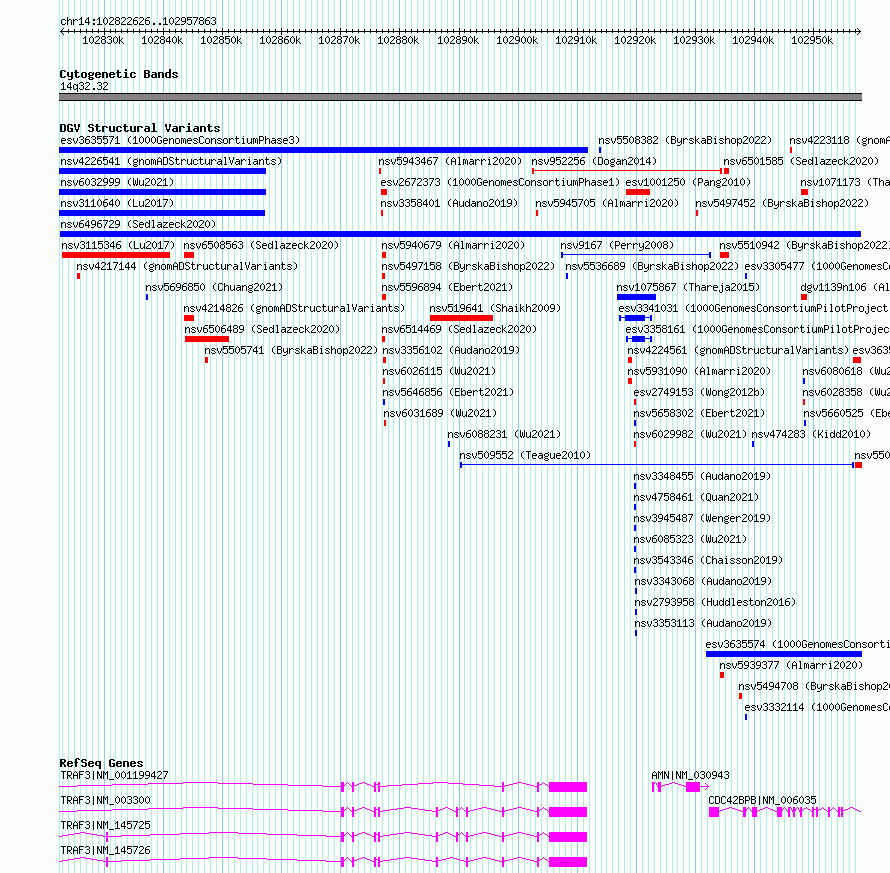Screen dimensions: 890x873
Task: Open AMN|NM_030943 gene label
Action: point(690,775)
